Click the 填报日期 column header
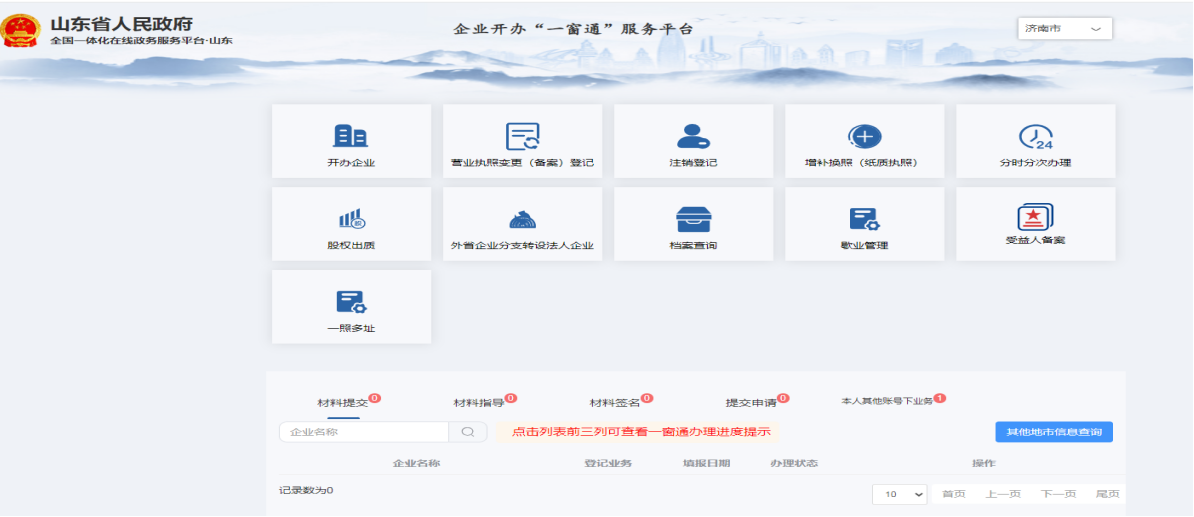 tap(707, 464)
